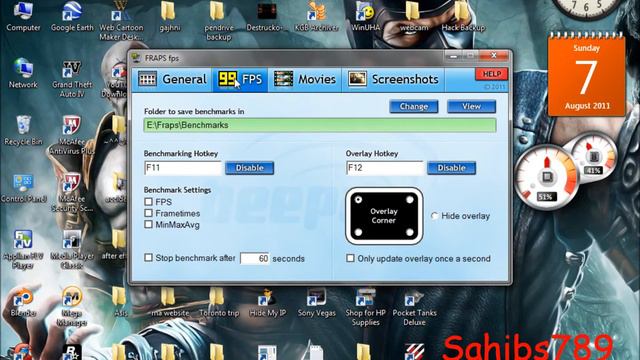This screenshot has height=360, width=640.
Task: Click the Overlay Hotkey F12 field
Action: coord(384,168)
